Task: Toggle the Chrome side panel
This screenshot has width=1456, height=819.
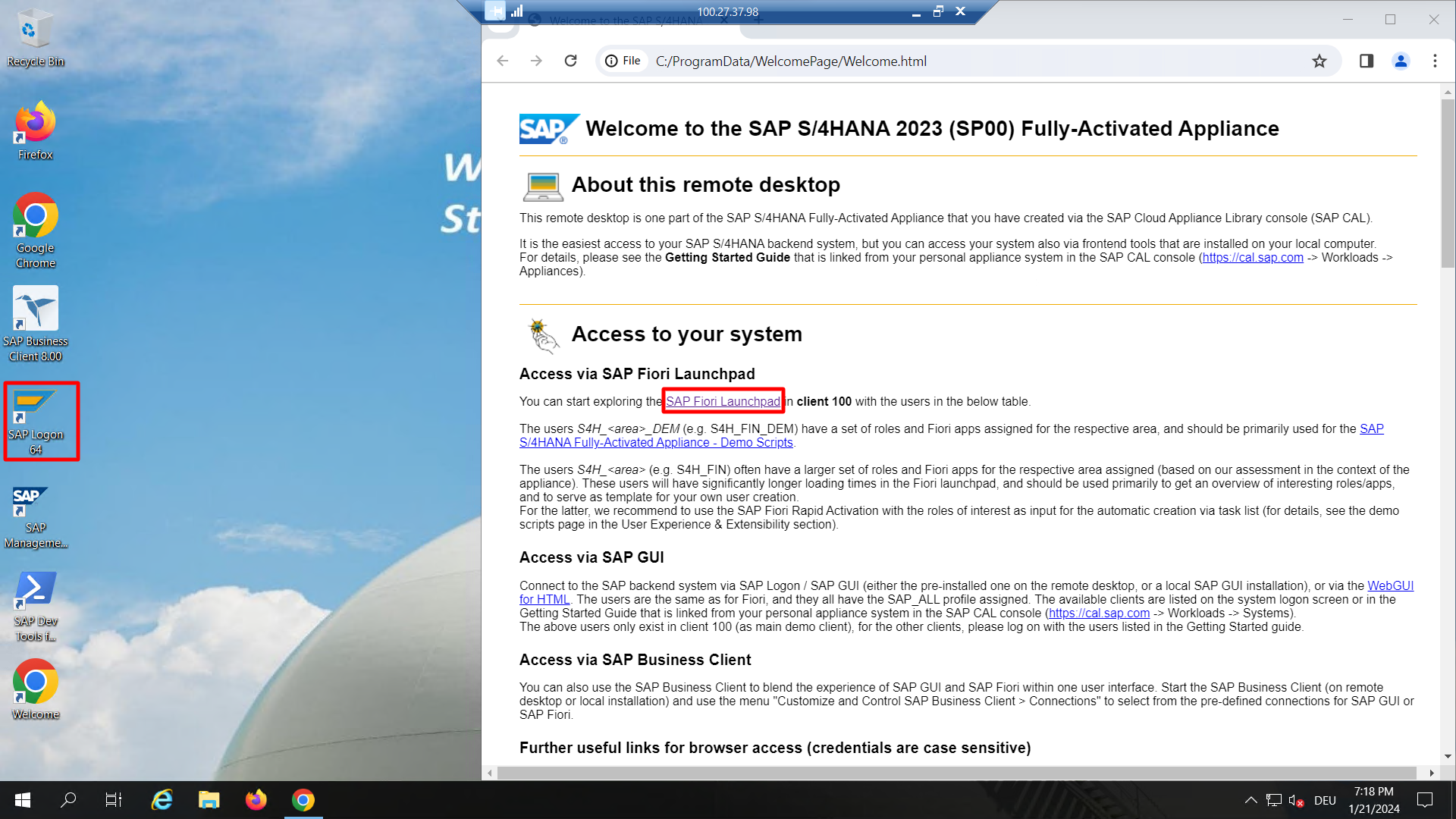Action: pos(1367,61)
